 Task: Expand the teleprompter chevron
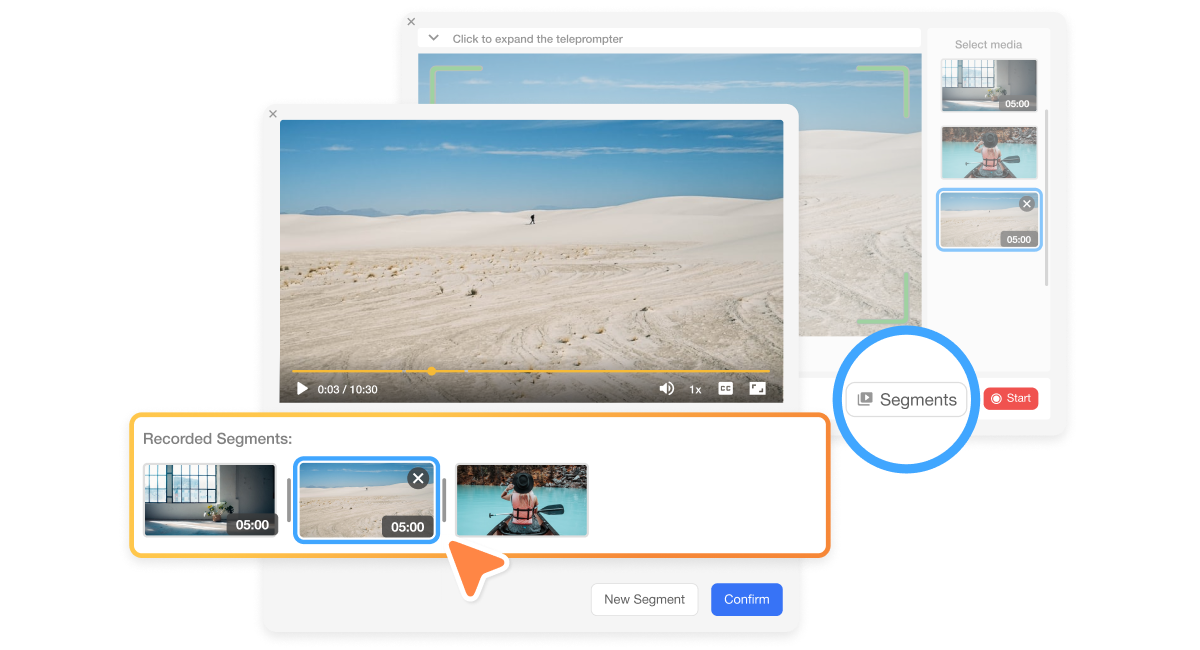tap(433, 38)
